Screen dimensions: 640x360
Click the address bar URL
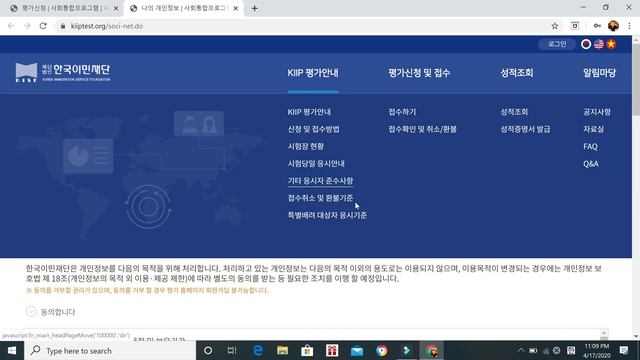(107, 26)
